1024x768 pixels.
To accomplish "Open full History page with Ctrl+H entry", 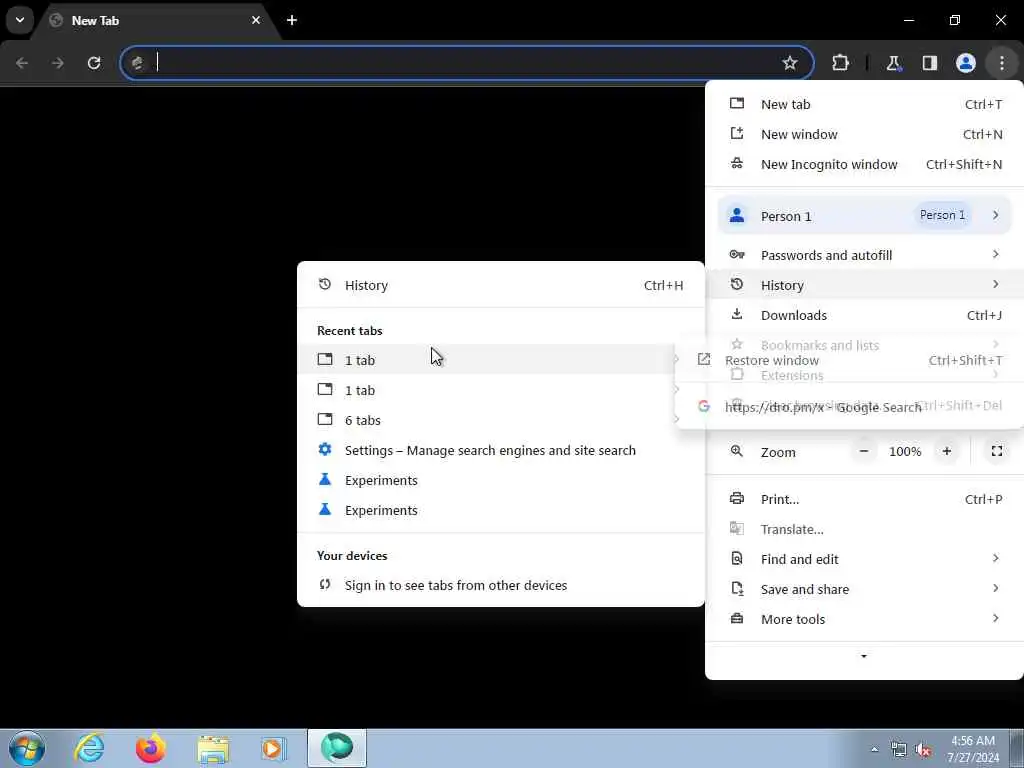I will [x=501, y=285].
